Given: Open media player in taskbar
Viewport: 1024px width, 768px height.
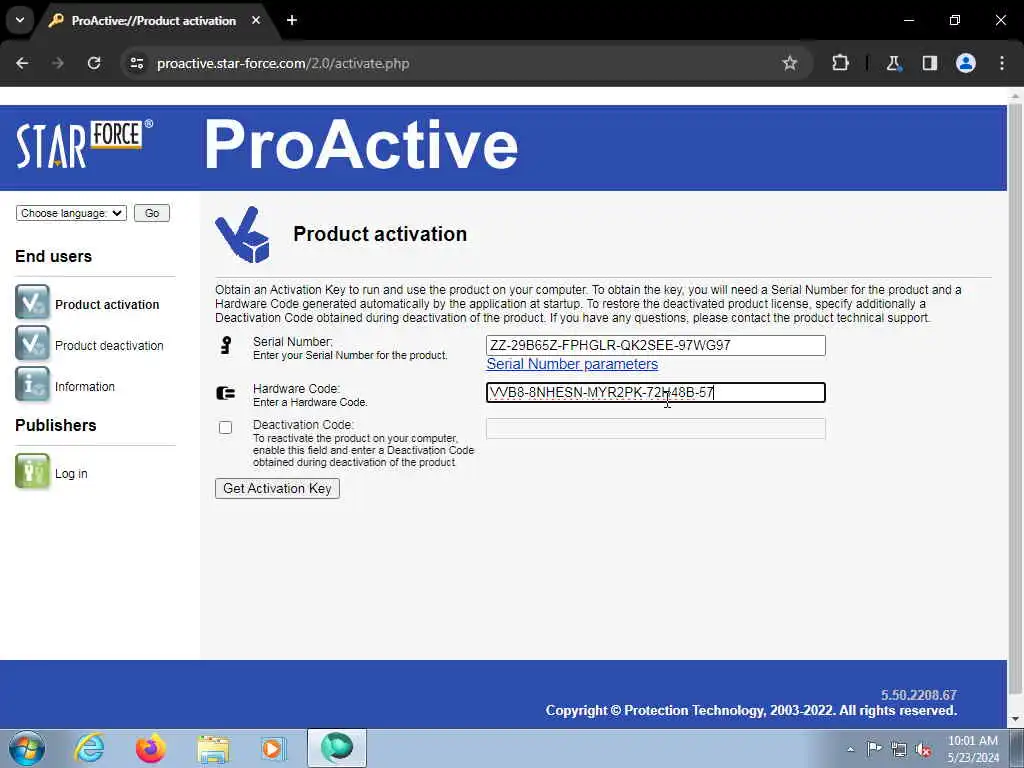Looking at the screenshot, I should 274,748.
